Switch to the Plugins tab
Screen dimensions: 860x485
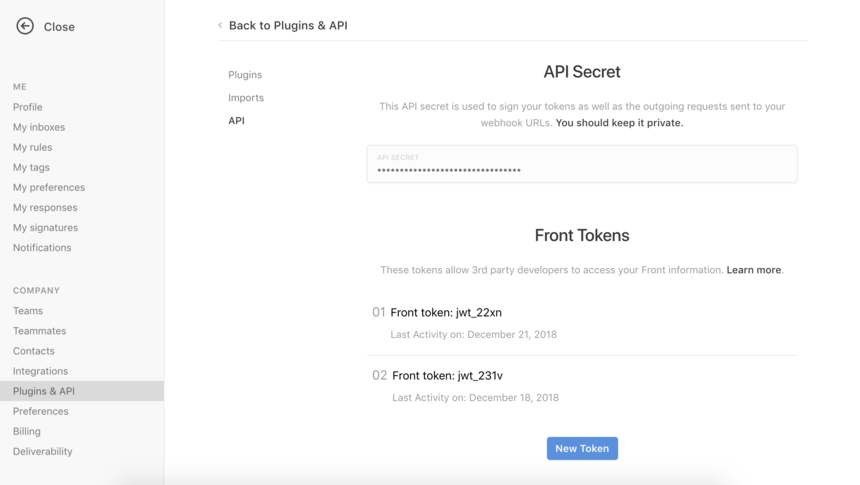pos(245,75)
